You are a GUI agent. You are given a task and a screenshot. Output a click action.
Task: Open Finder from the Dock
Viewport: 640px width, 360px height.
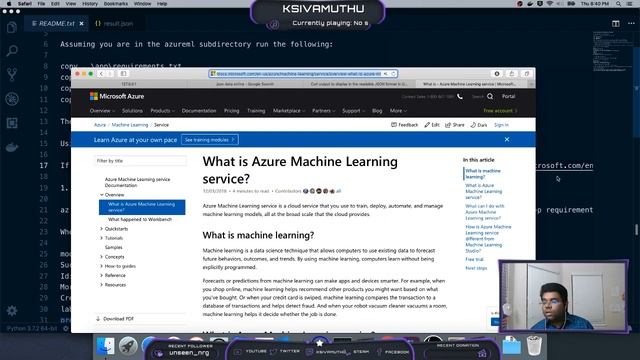coord(106,346)
